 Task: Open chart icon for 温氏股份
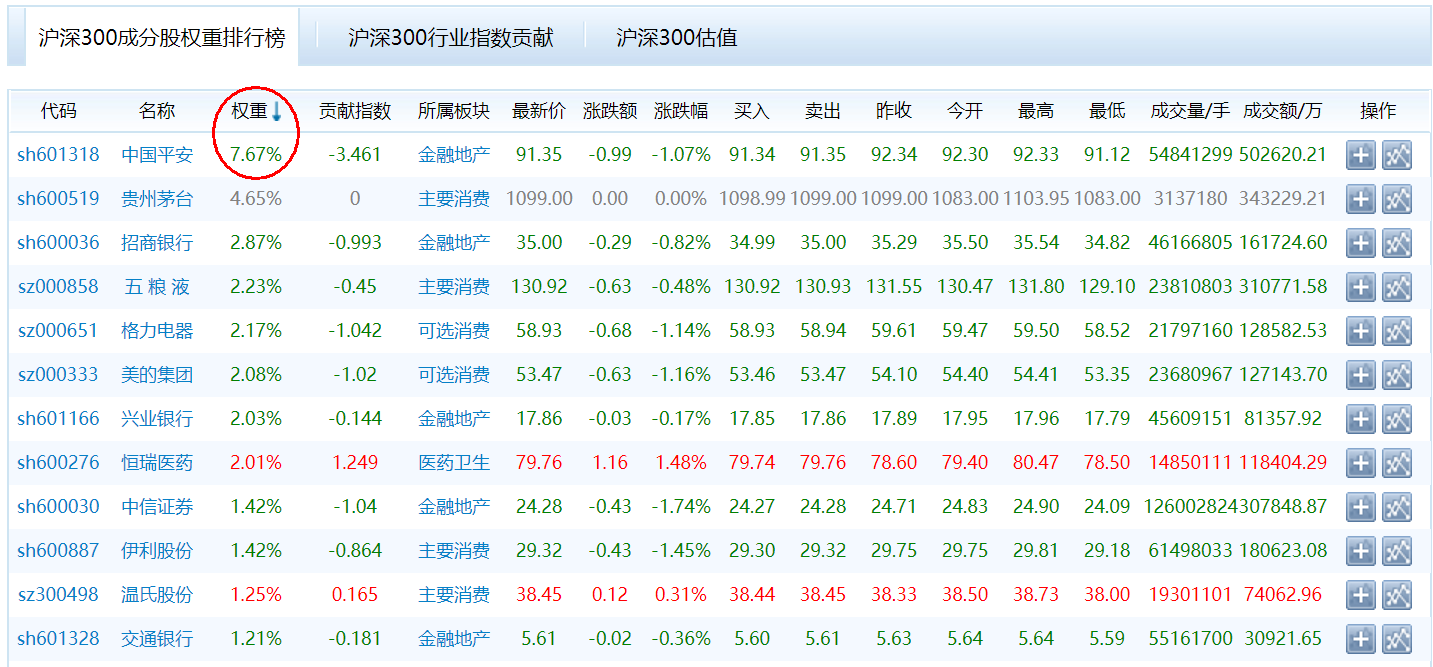[x=1397, y=595]
